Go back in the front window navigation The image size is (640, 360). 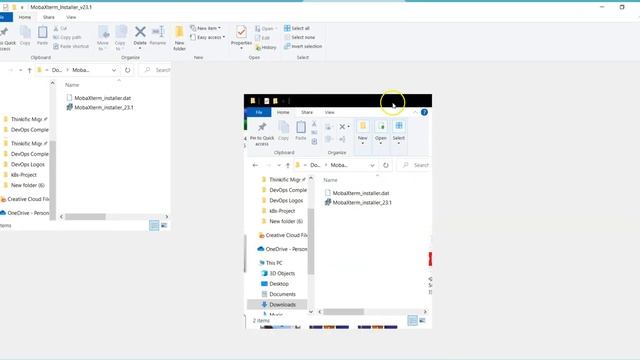[x=255, y=165]
